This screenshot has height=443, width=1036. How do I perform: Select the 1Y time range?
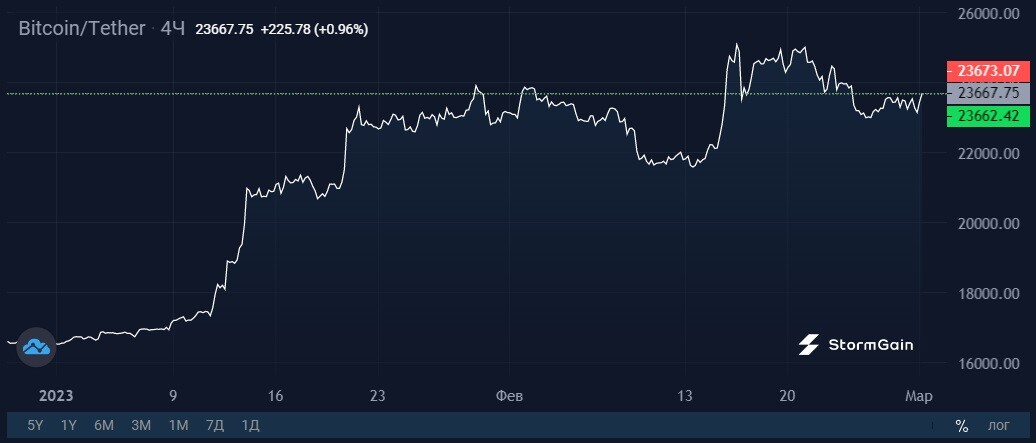(x=69, y=425)
